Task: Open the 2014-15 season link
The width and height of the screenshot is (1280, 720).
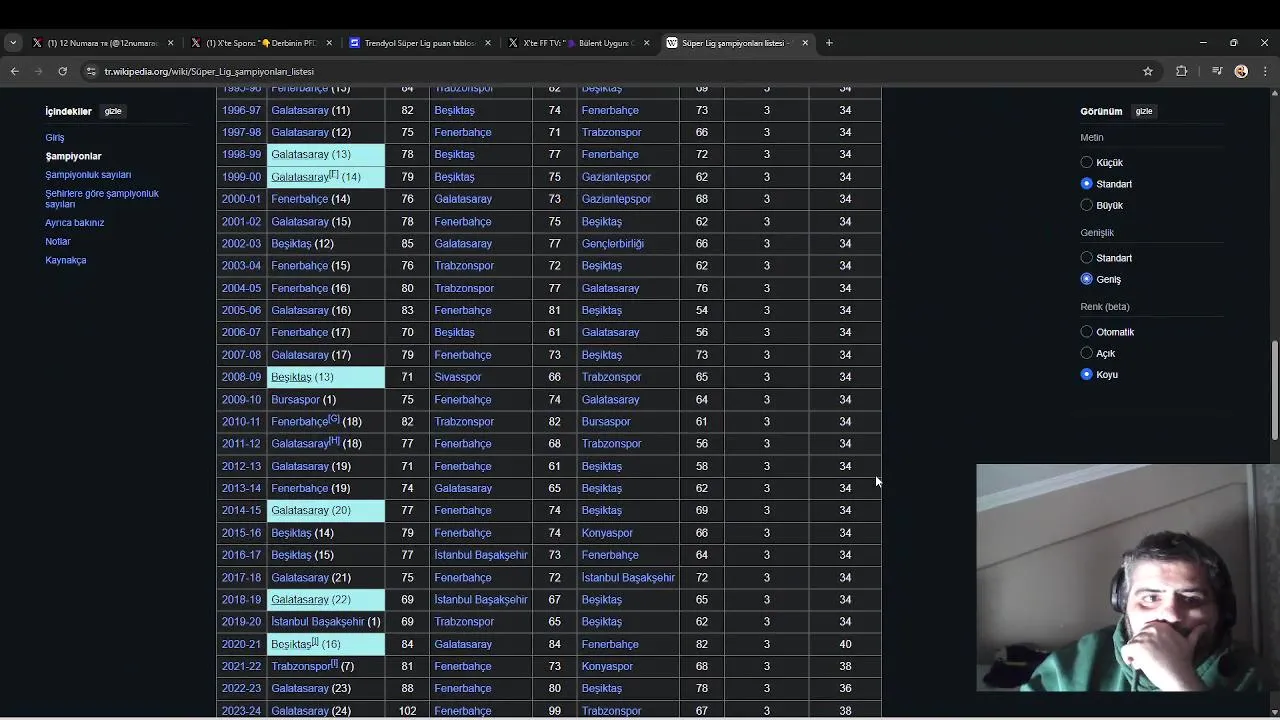Action: 241,510
